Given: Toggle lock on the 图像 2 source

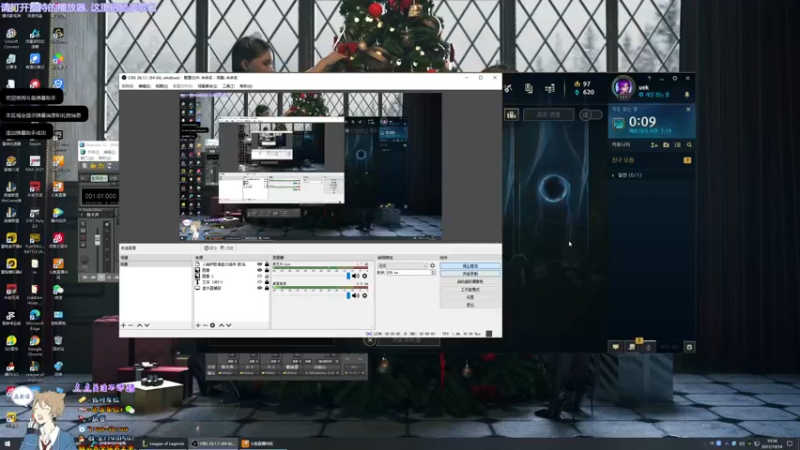Looking at the screenshot, I should pos(267,276).
